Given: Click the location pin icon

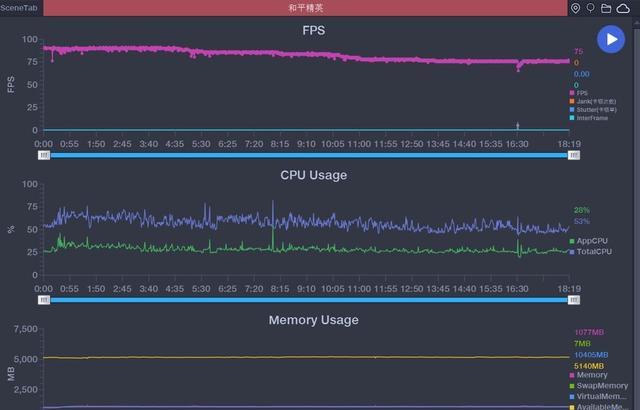Looking at the screenshot, I should point(575,8).
